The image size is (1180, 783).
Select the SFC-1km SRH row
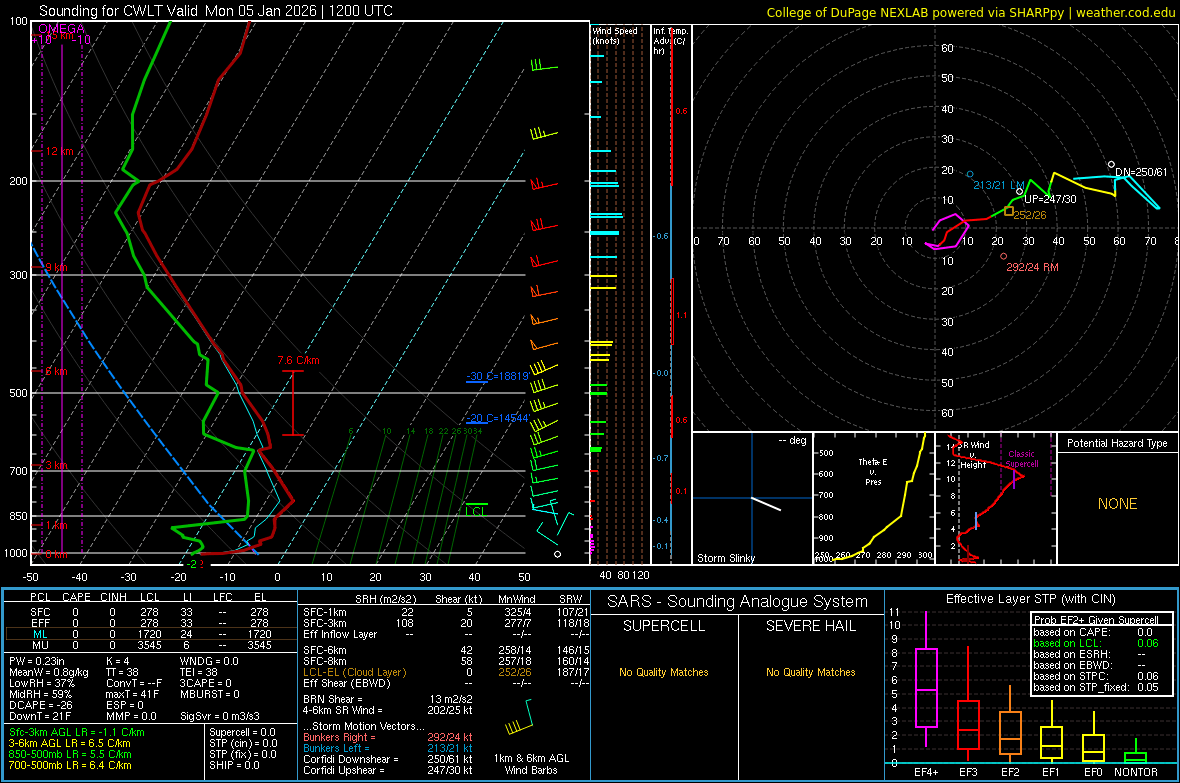click(x=446, y=612)
